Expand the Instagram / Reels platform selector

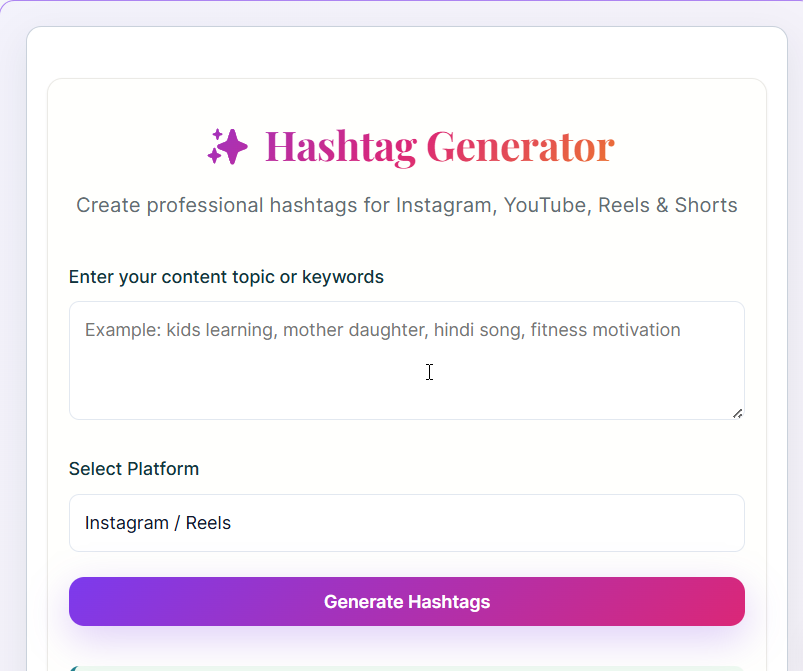pos(406,522)
